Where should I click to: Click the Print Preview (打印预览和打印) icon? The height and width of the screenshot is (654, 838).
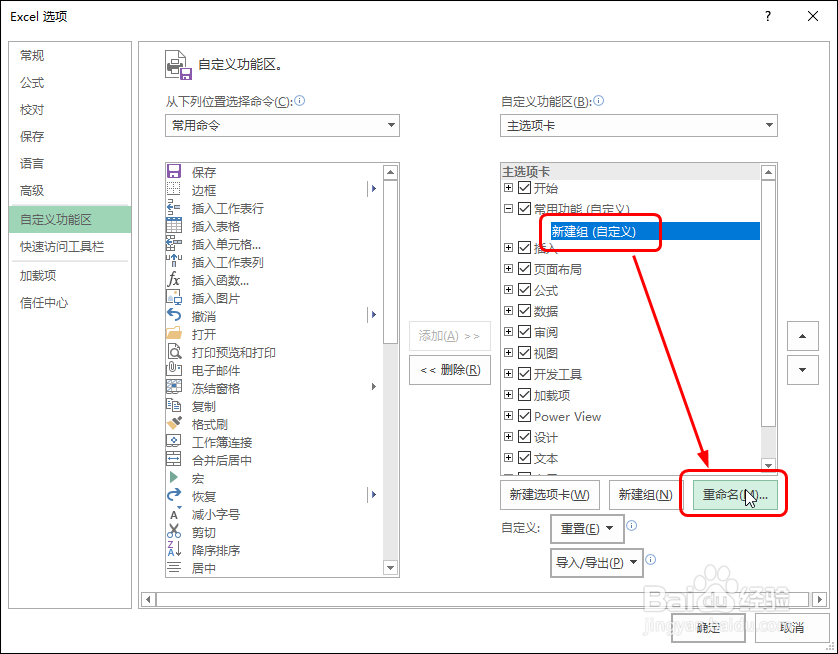[174, 352]
